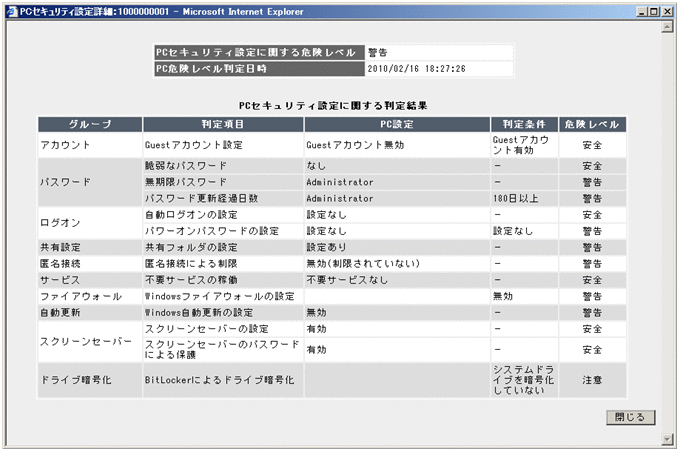Click the 閉じる button
The width and height of the screenshot is (680, 452).
coord(630,417)
